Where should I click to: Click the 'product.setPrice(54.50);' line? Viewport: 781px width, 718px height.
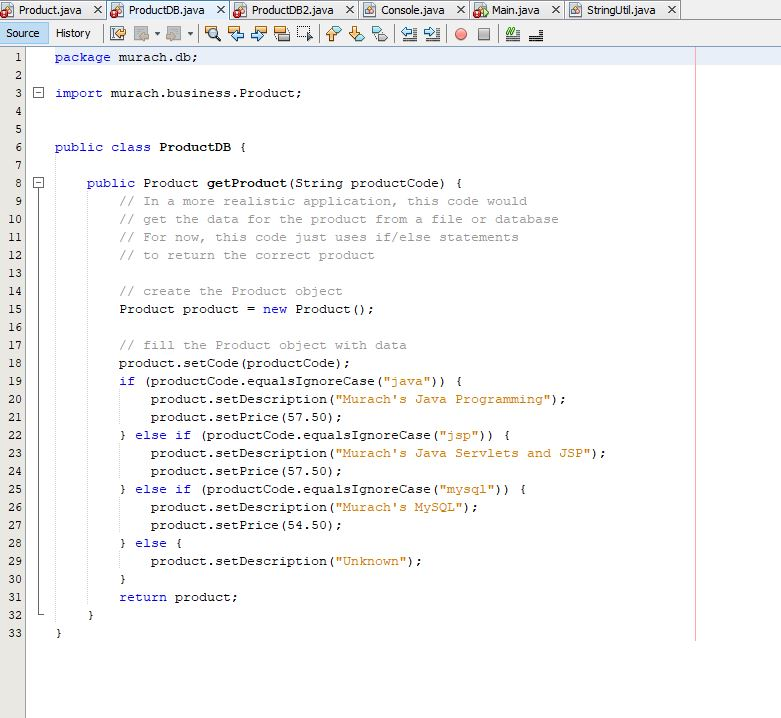246,525
